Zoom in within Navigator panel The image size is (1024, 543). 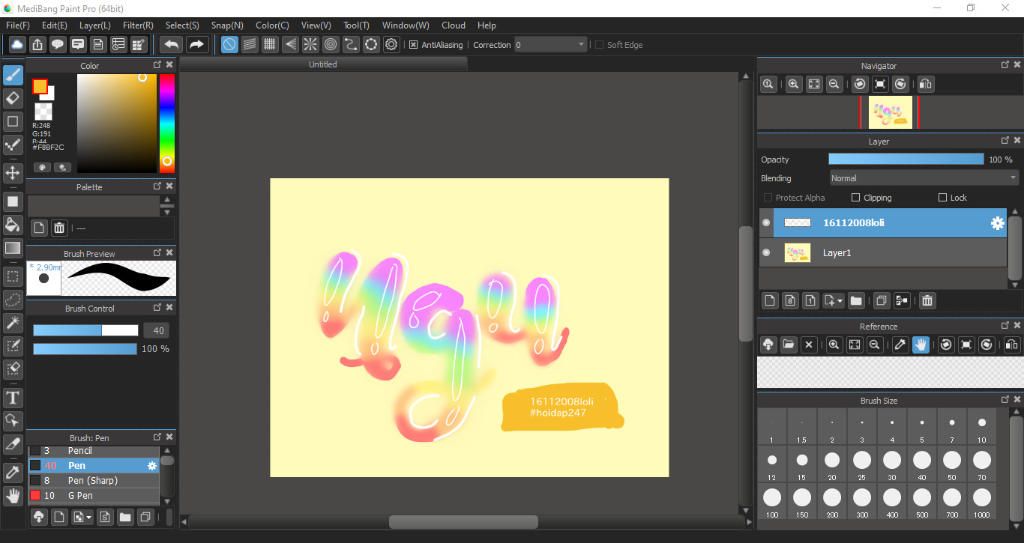pyautogui.click(x=793, y=84)
